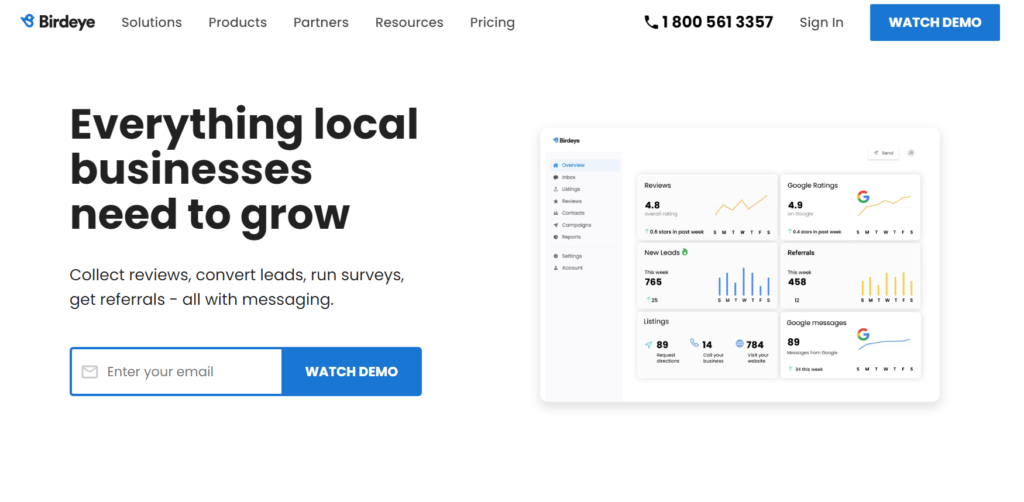Focus the Enter your email input field

click(x=176, y=371)
